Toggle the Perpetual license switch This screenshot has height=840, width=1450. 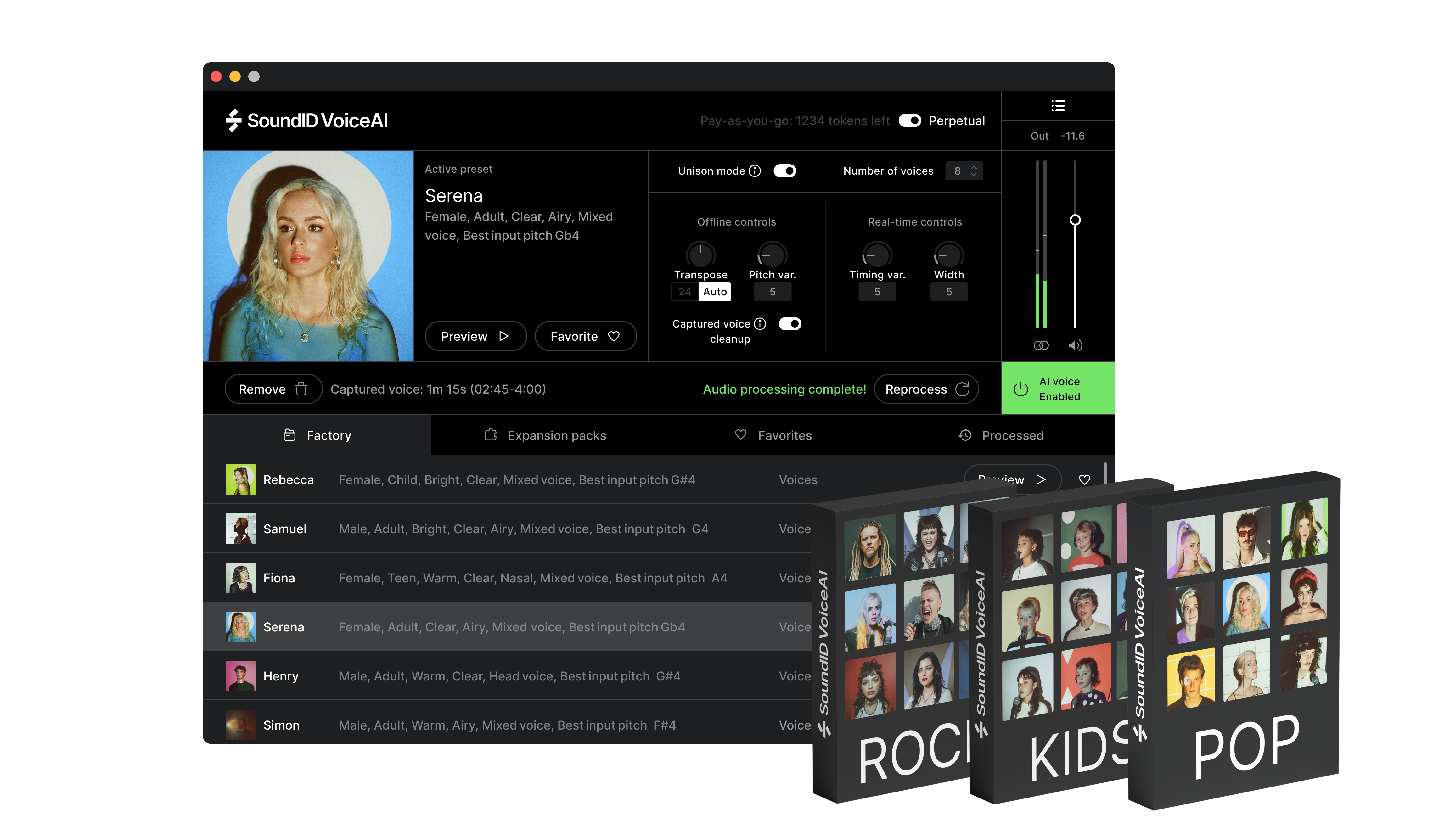click(x=910, y=120)
